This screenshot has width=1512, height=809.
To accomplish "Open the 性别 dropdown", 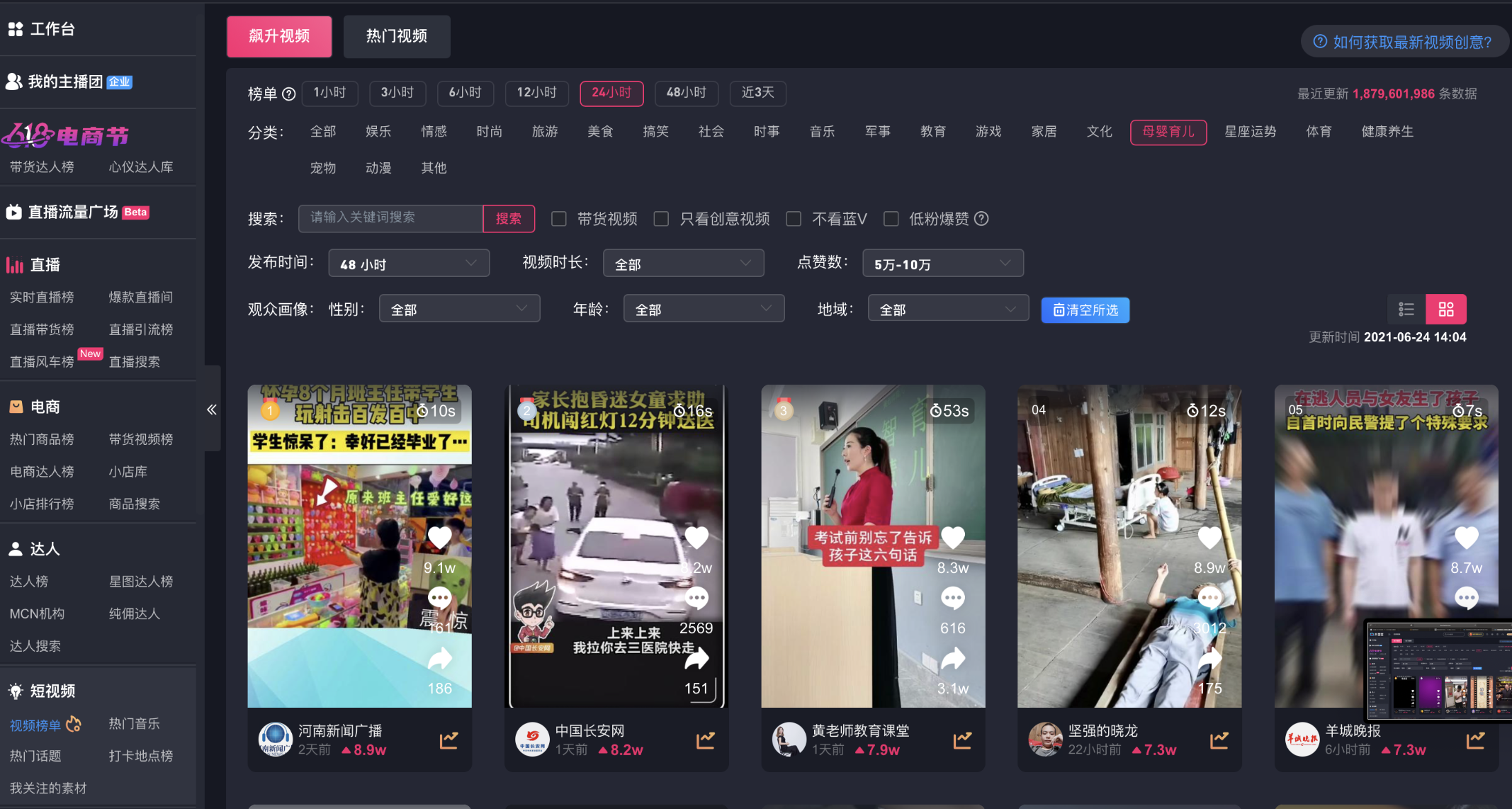I will pyautogui.click(x=460, y=309).
